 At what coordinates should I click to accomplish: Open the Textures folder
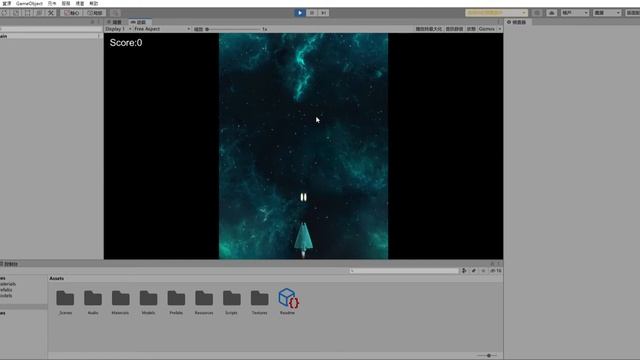[259, 302]
